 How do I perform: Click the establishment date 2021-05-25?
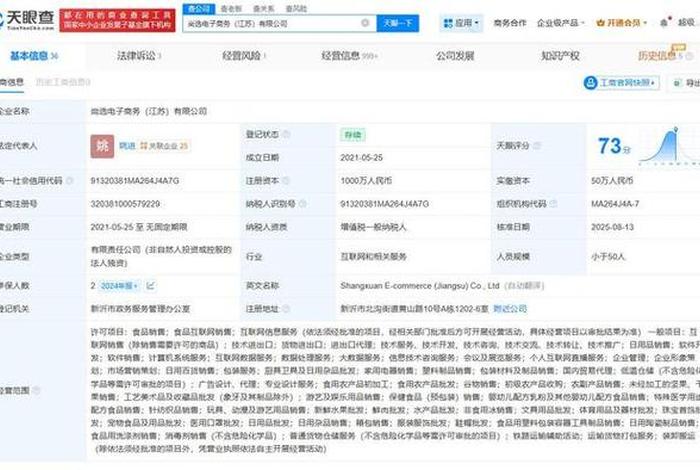361,158
